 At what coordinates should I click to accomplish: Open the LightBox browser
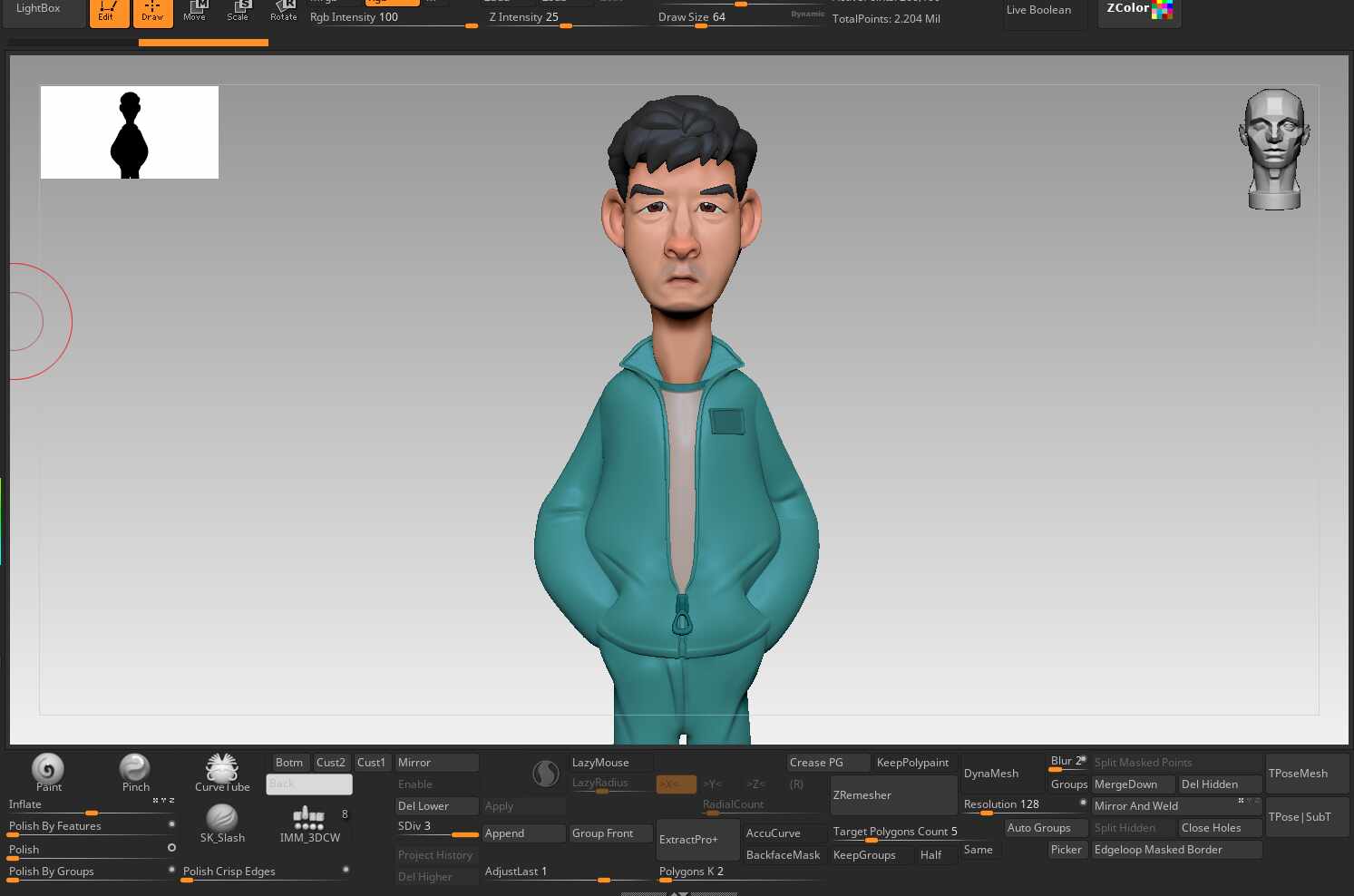[39, 9]
